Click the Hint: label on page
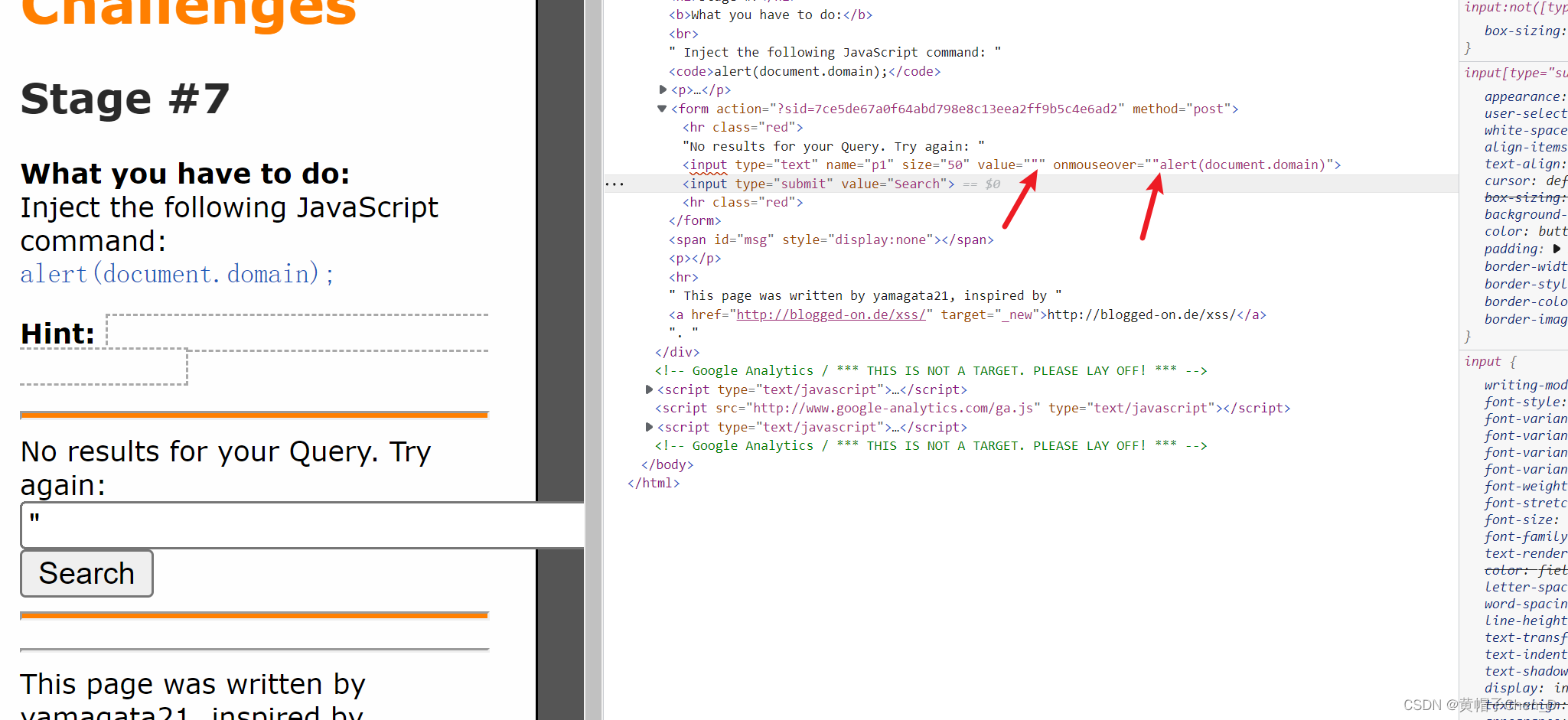 (57, 334)
